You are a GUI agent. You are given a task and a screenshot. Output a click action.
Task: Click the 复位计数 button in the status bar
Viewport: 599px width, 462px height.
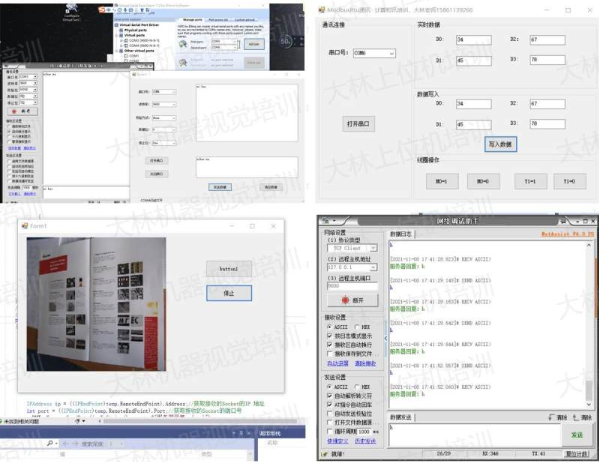(577, 454)
